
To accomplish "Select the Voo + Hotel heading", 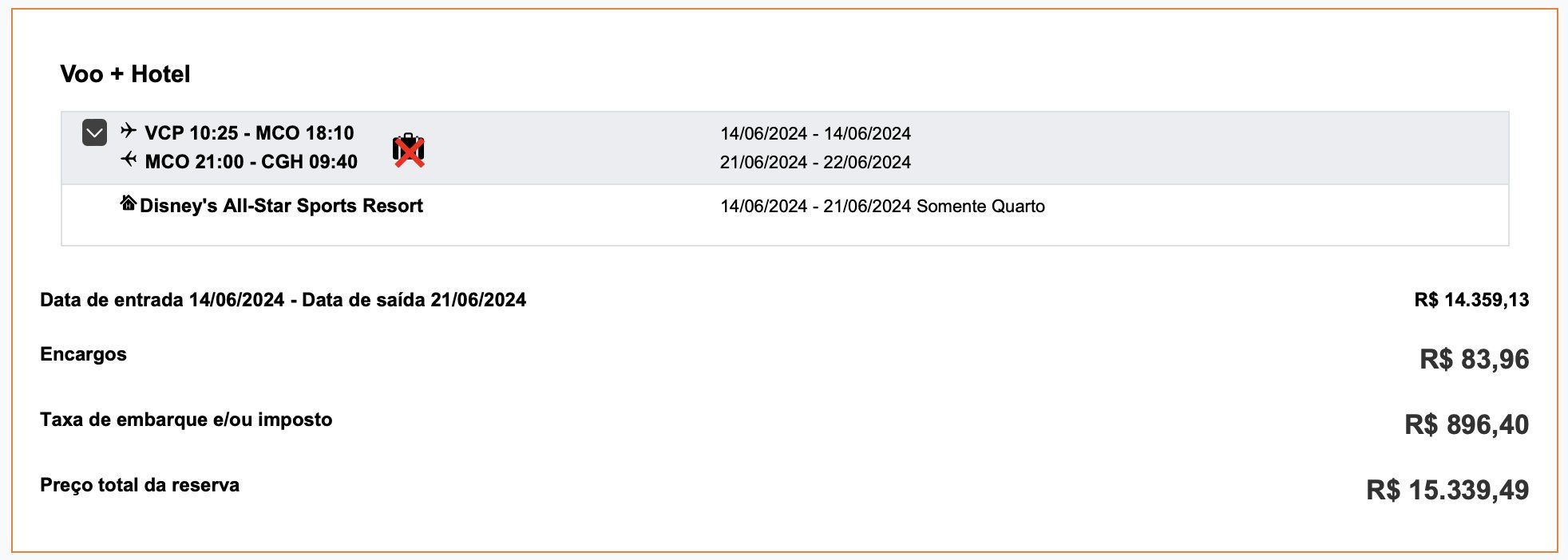I will (x=125, y=74).
